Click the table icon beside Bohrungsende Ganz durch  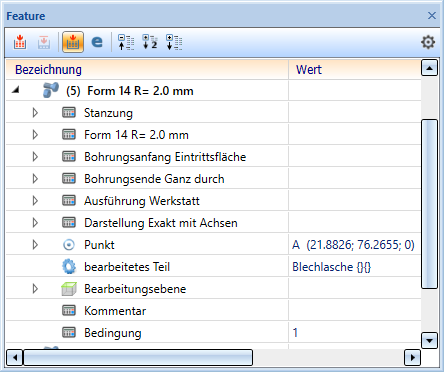69,179
